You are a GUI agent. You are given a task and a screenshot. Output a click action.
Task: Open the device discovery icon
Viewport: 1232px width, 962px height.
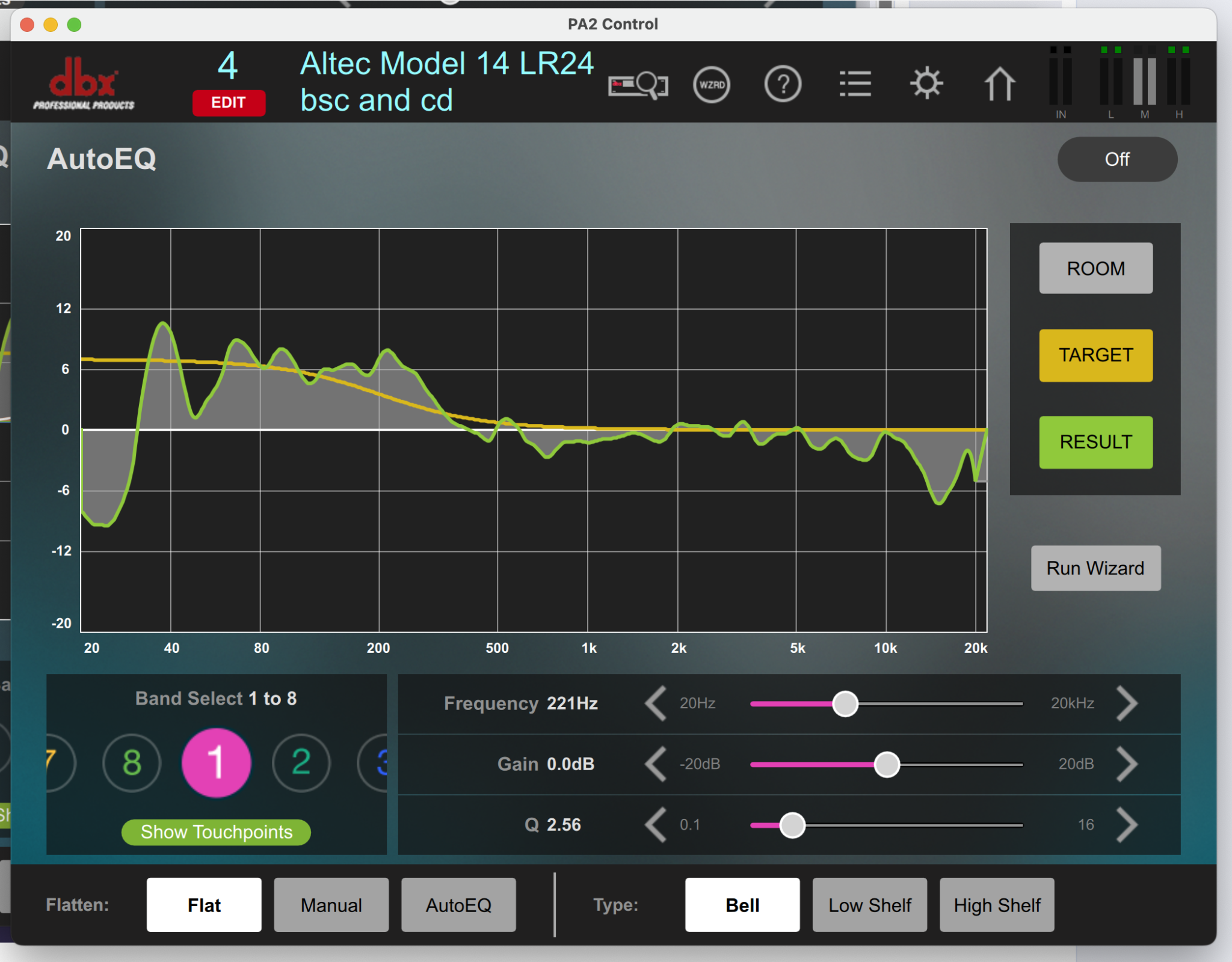click(x=638, y=85)
